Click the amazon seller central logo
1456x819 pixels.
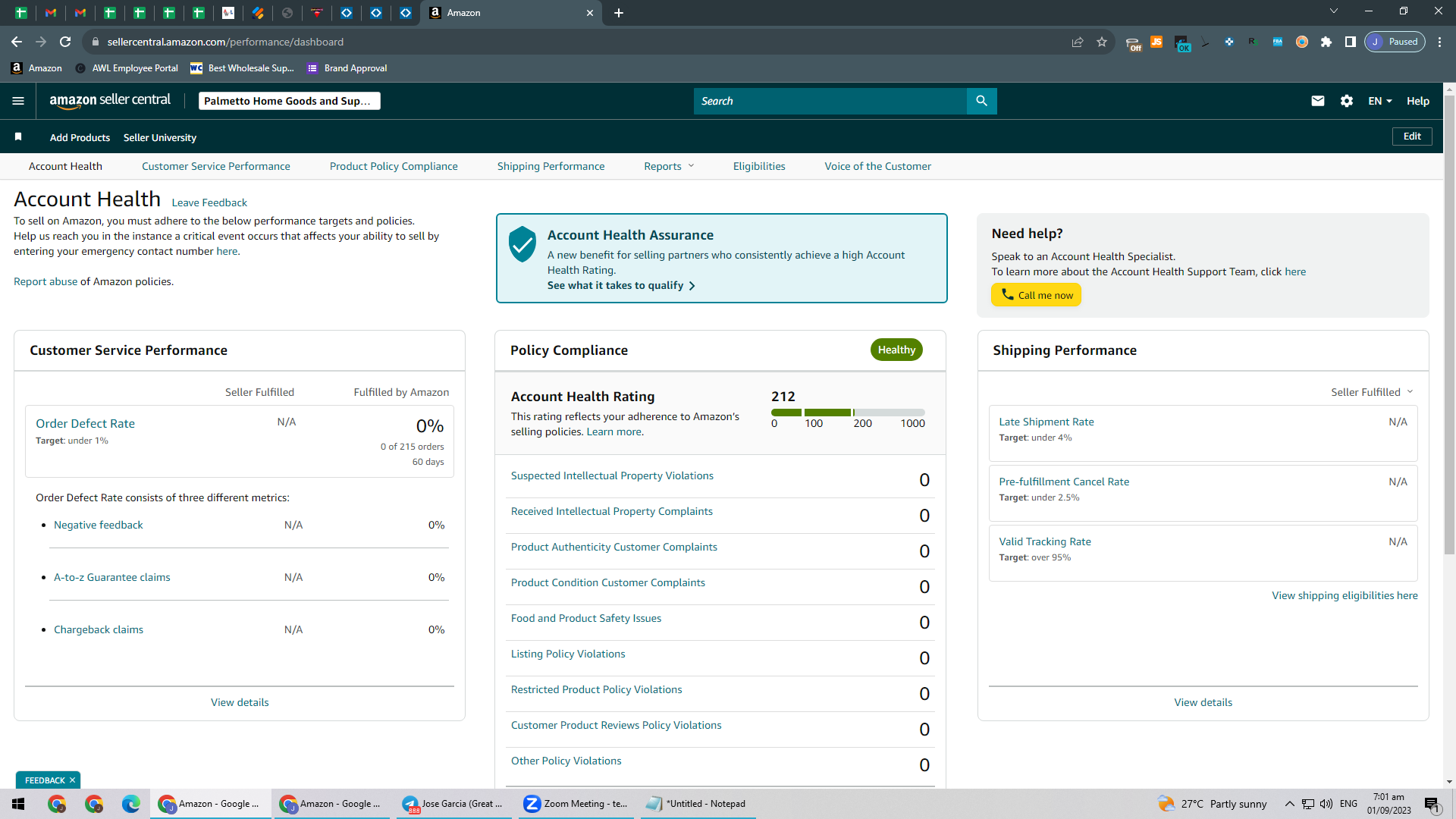point(110,101)
